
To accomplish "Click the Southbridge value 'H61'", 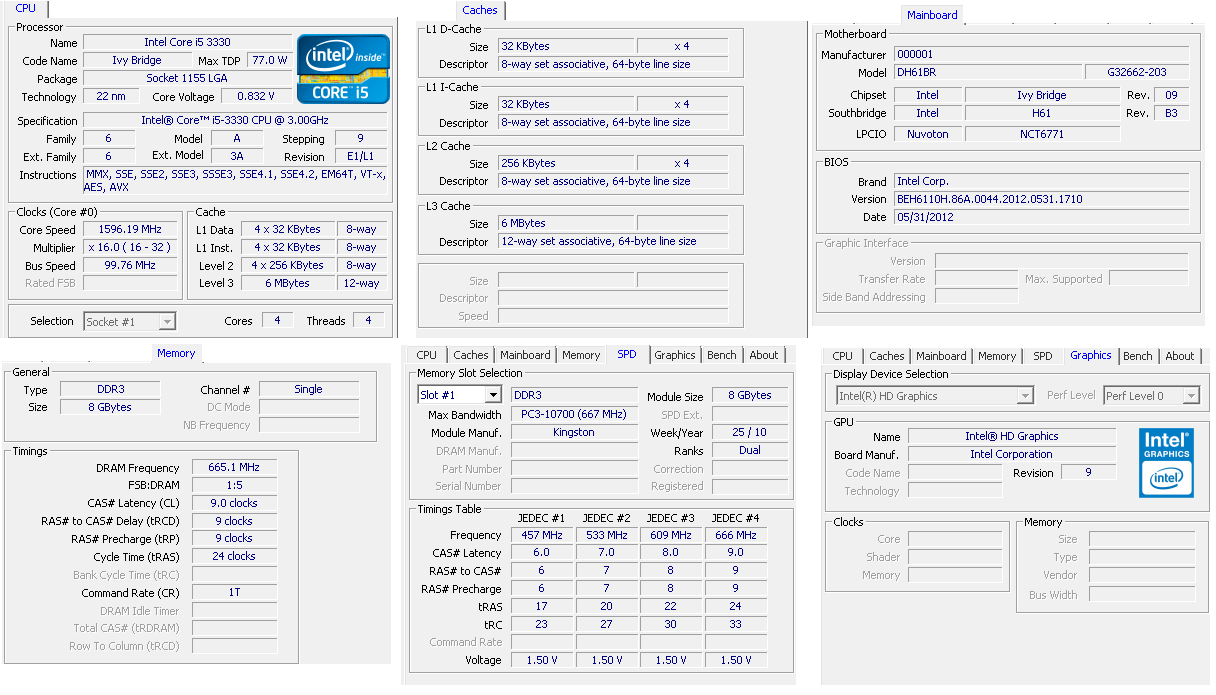I will [x=1041, y=113].
